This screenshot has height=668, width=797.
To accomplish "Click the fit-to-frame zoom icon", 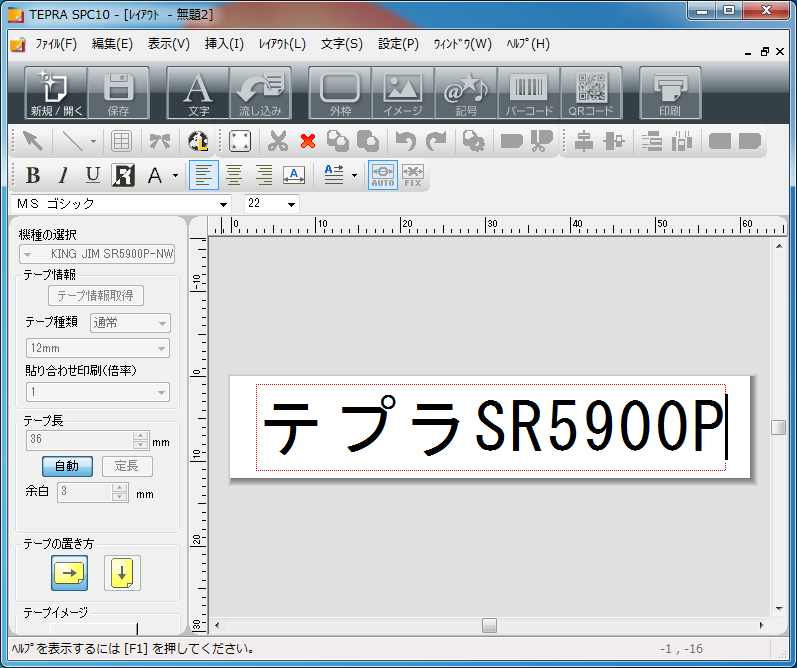I will coord(240,141).
